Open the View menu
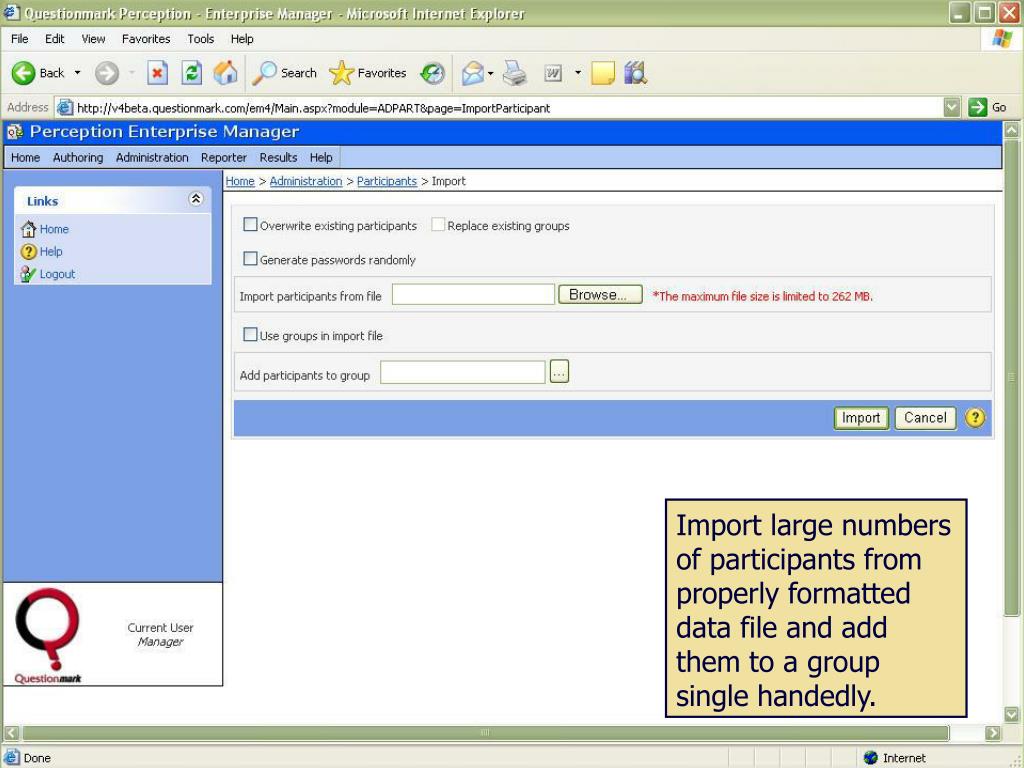The height and width of the screenshot is (768, 1024). pos(93,39)
